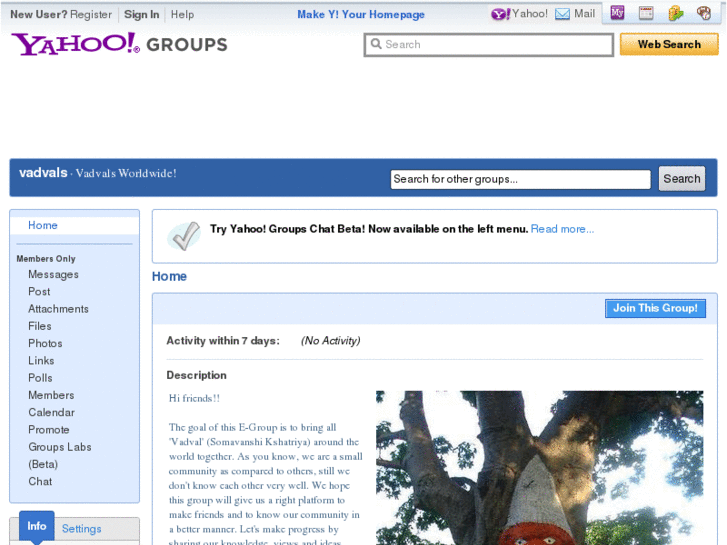Focus the Search for other groups field
This screenshot has height=545, width=727.
coord(521,179)
